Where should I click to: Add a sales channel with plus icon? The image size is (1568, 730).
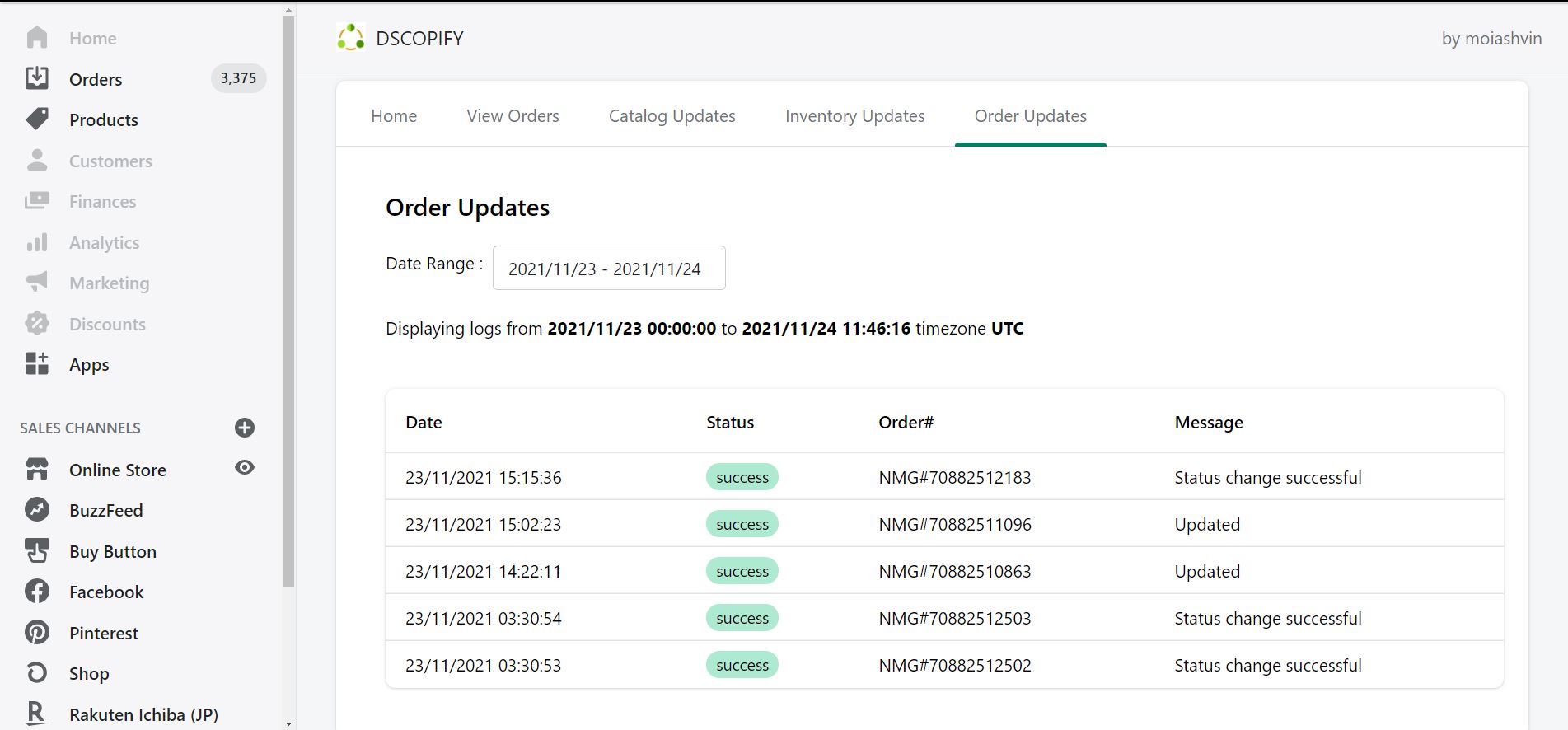(245, 428)
